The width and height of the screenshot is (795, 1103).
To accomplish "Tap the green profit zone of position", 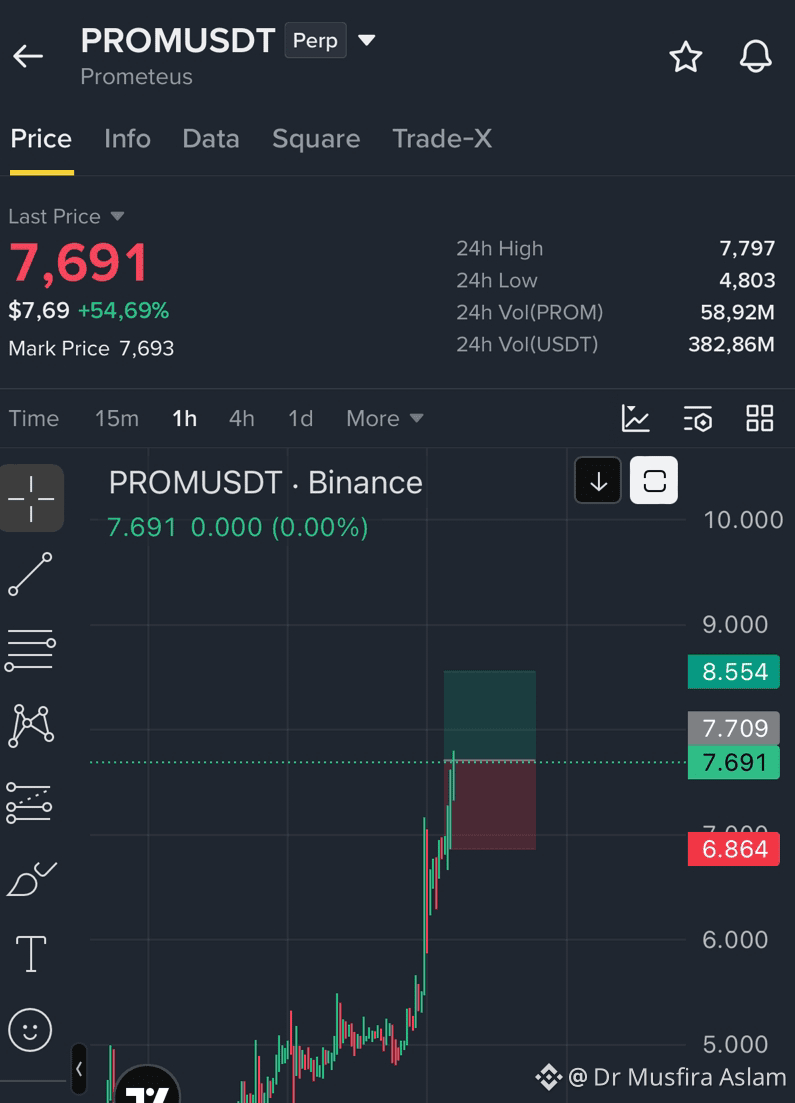I will pos(490,715).
